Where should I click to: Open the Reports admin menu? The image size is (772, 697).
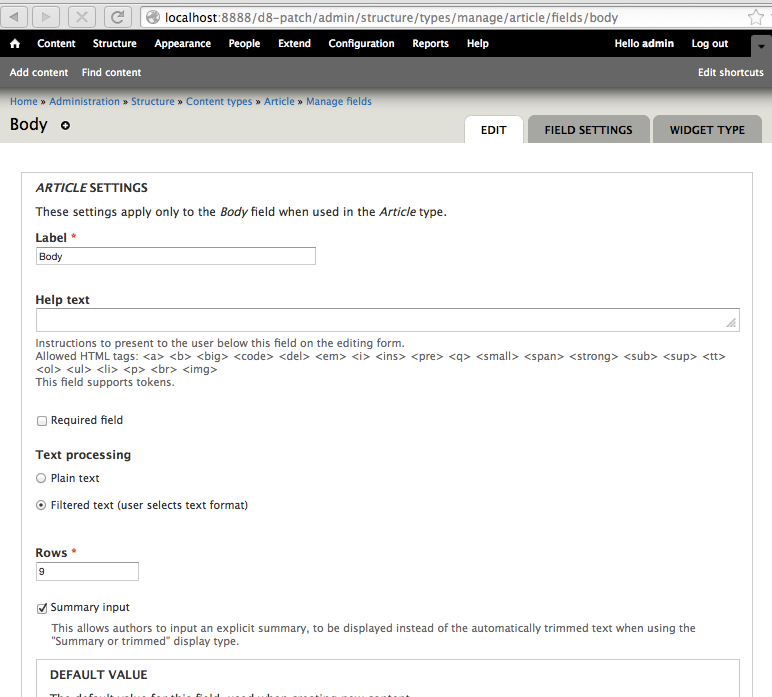pos(430,43)
